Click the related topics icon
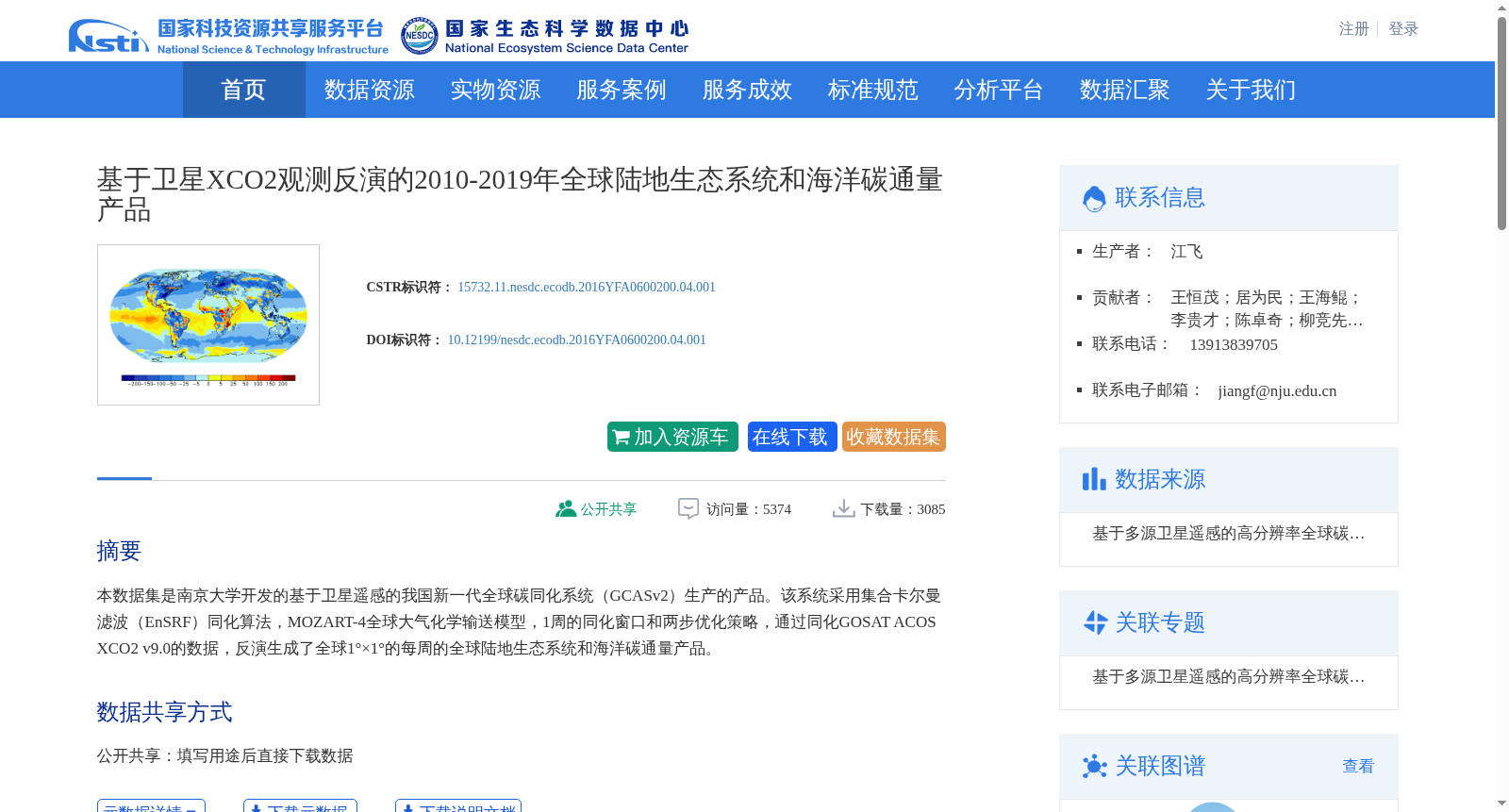Image resolution: width=1509 pixels, height=812 pixels. coord(1094,622)
